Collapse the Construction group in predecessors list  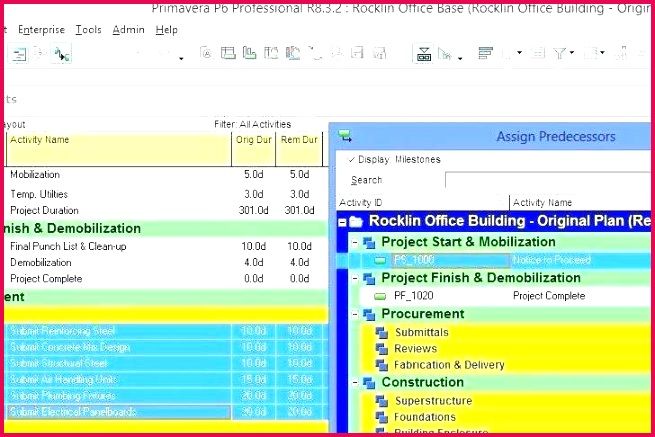coord(354,382)
